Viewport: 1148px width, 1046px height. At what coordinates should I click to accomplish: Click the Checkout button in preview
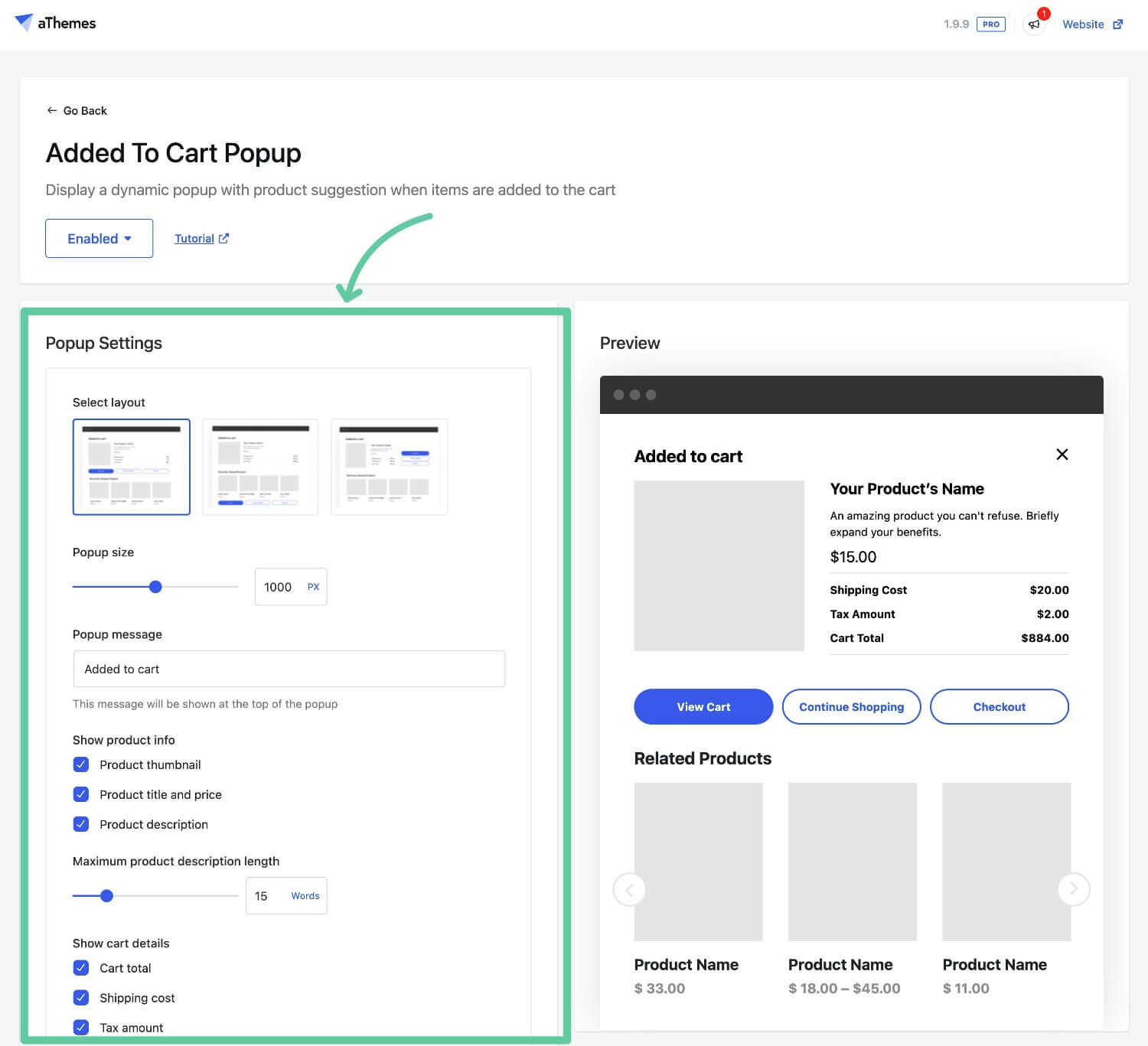click(1000, 707)
